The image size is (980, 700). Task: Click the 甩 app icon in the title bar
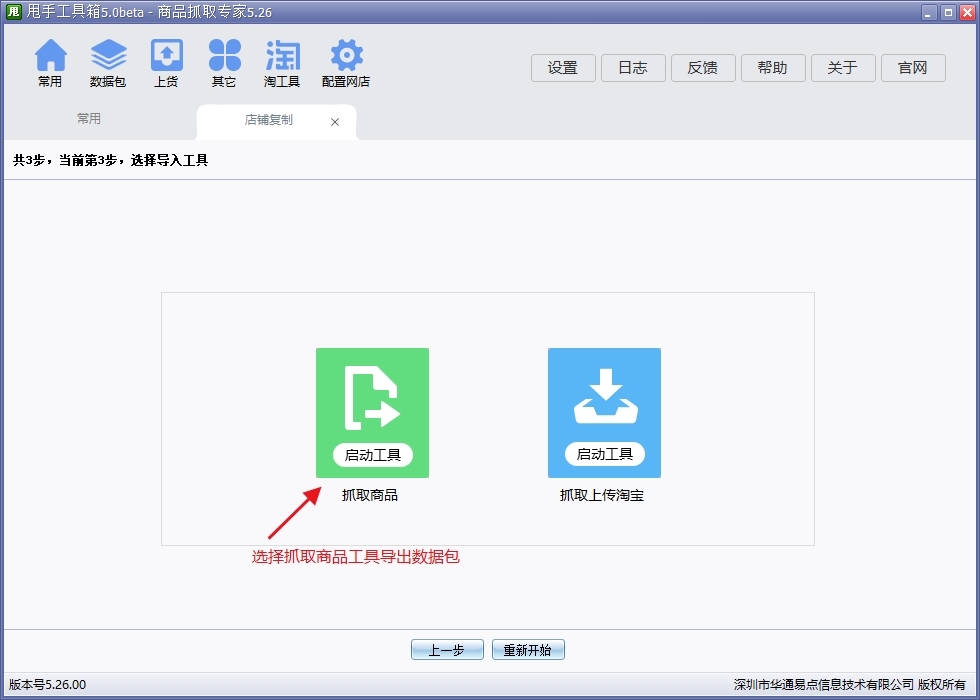(13, 12)
